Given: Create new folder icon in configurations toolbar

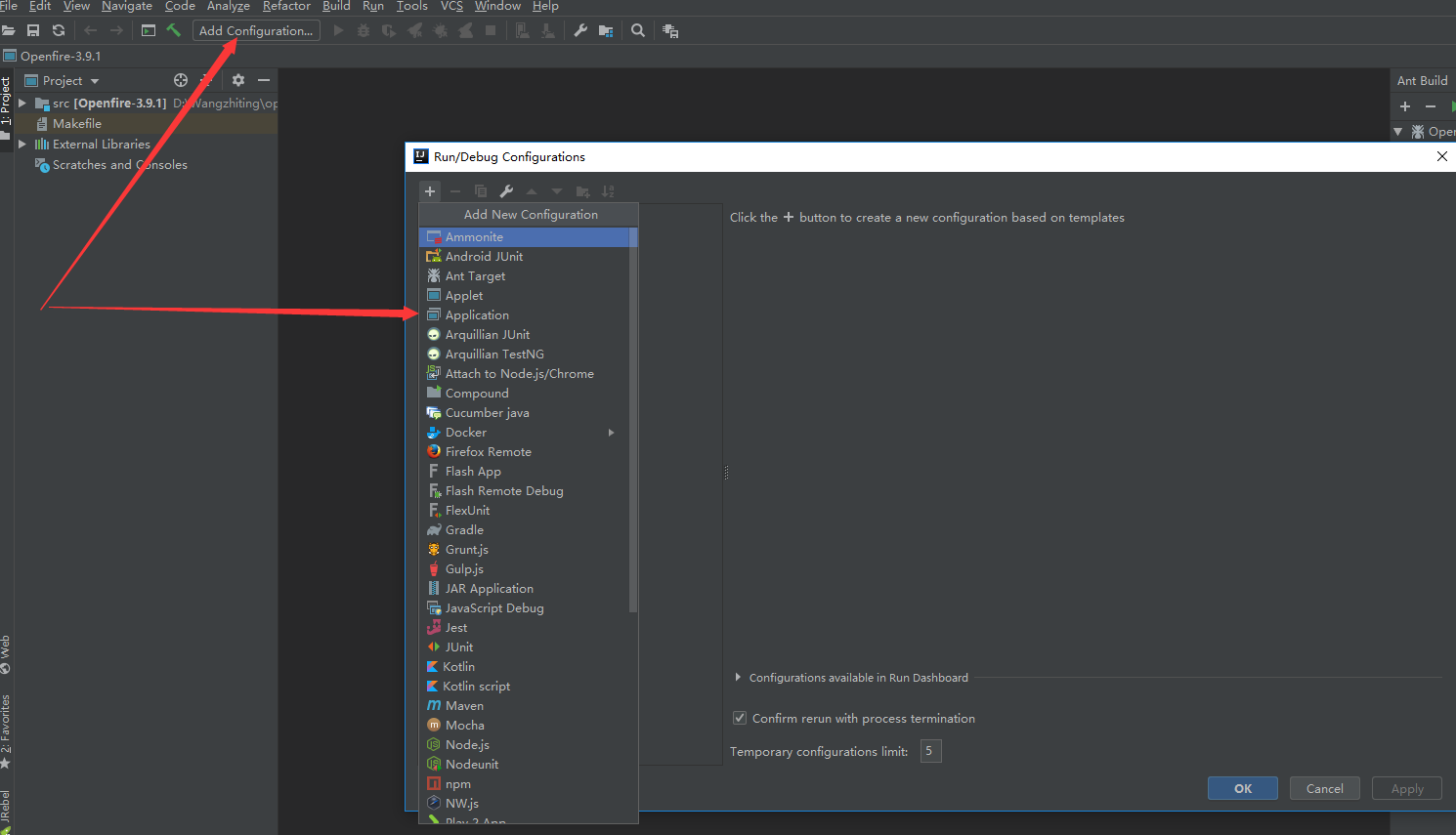Looking at the screenshot, I should click(582, 191).
